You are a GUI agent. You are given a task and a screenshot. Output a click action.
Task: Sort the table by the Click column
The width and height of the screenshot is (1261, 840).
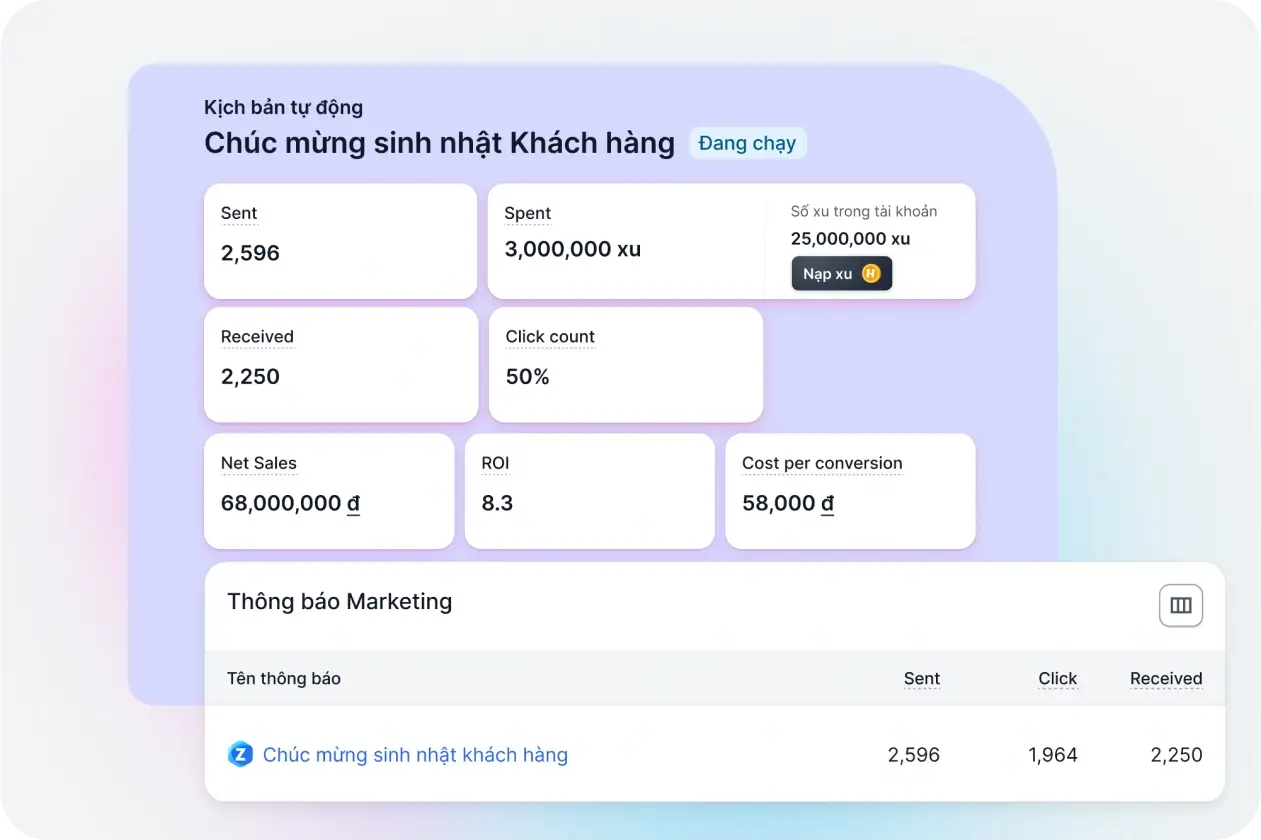(x=1057, y=678)
